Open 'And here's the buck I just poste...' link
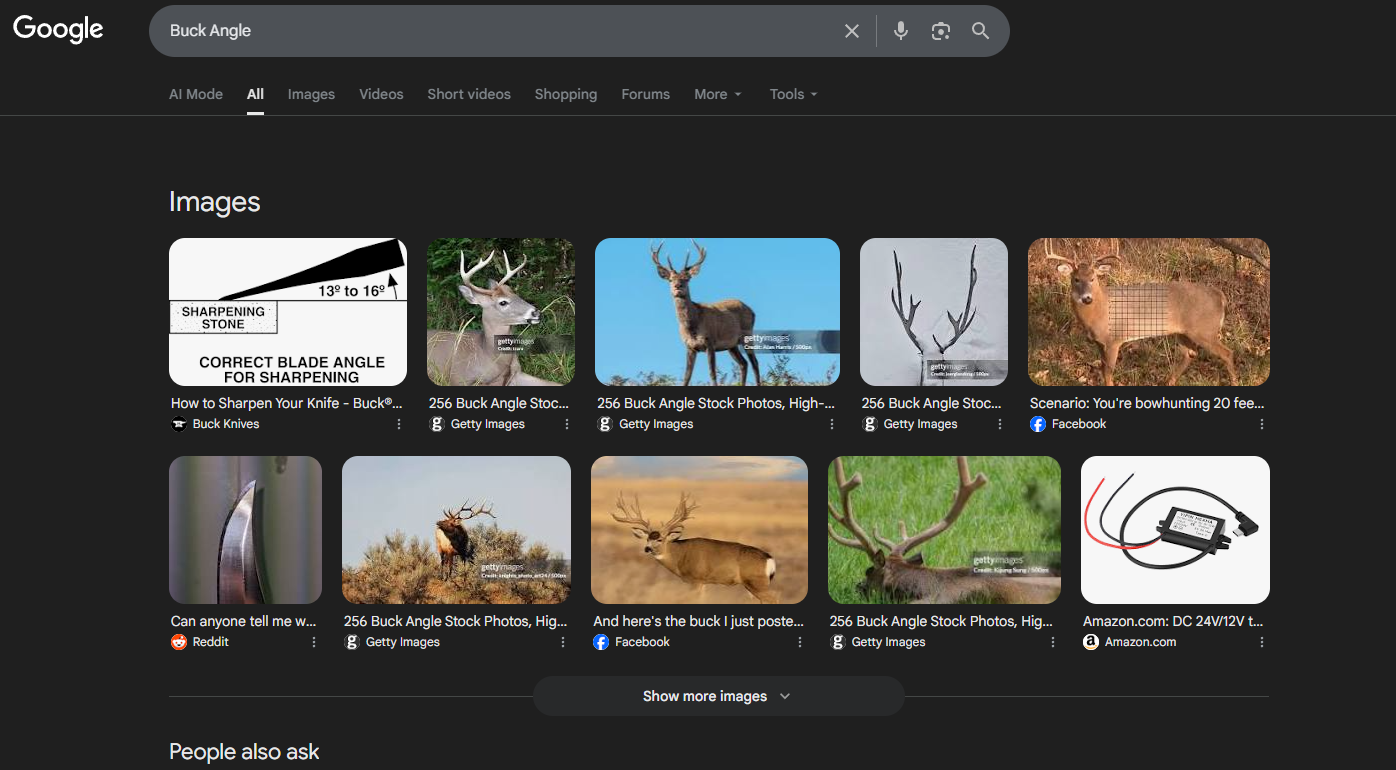The image size is (1396, 770). [x=698, y=621]
